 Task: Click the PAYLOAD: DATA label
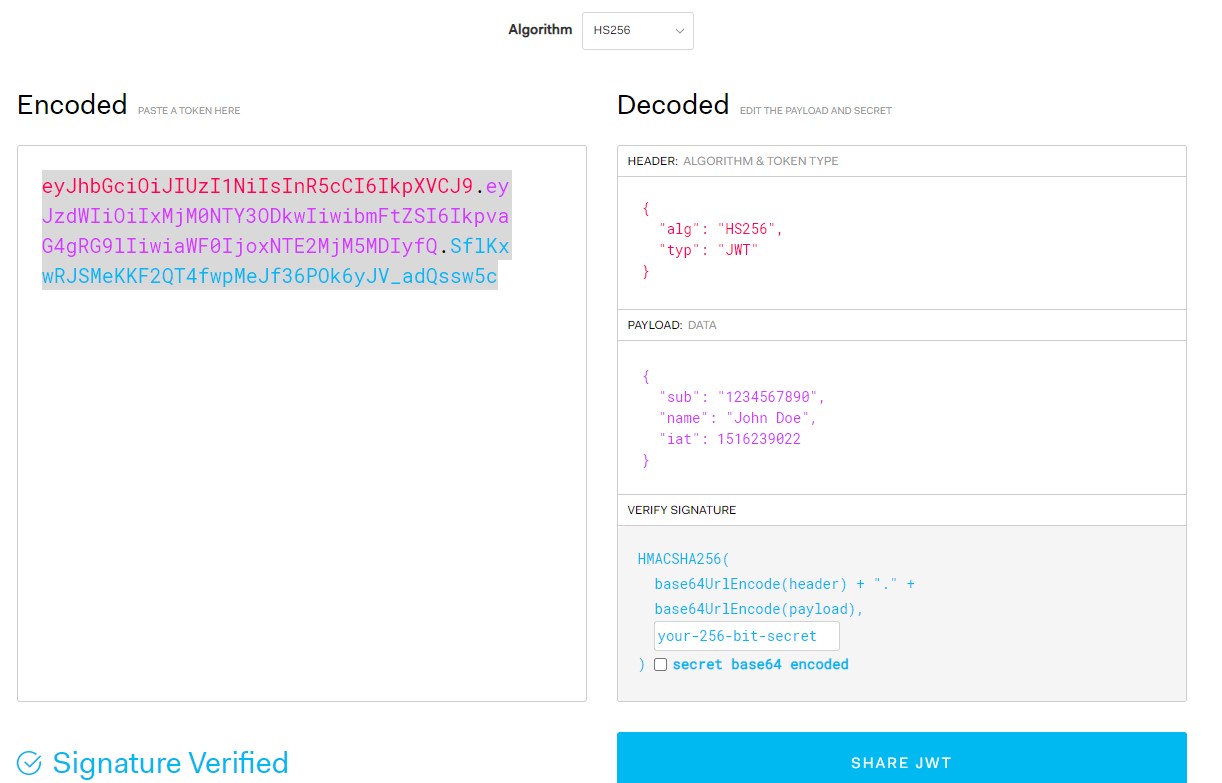(x=672, y=325)
